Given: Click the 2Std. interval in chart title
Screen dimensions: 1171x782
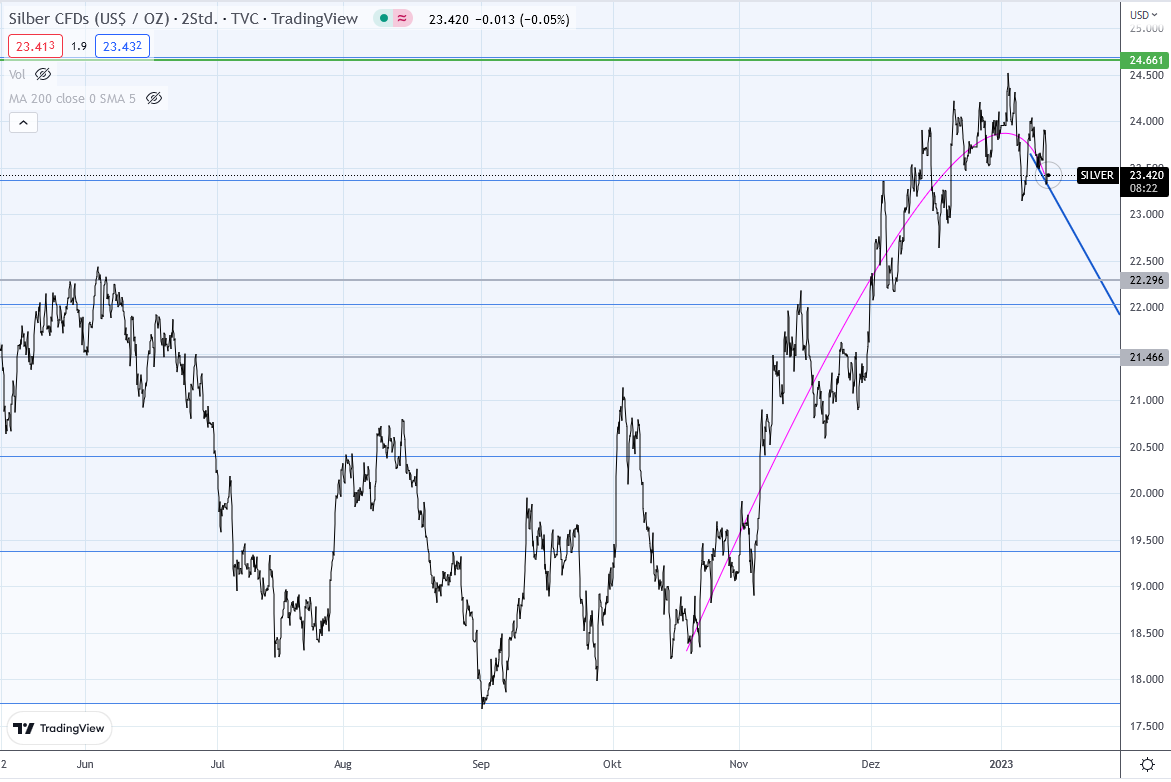Looking at the screenshot, I should 199,19.
